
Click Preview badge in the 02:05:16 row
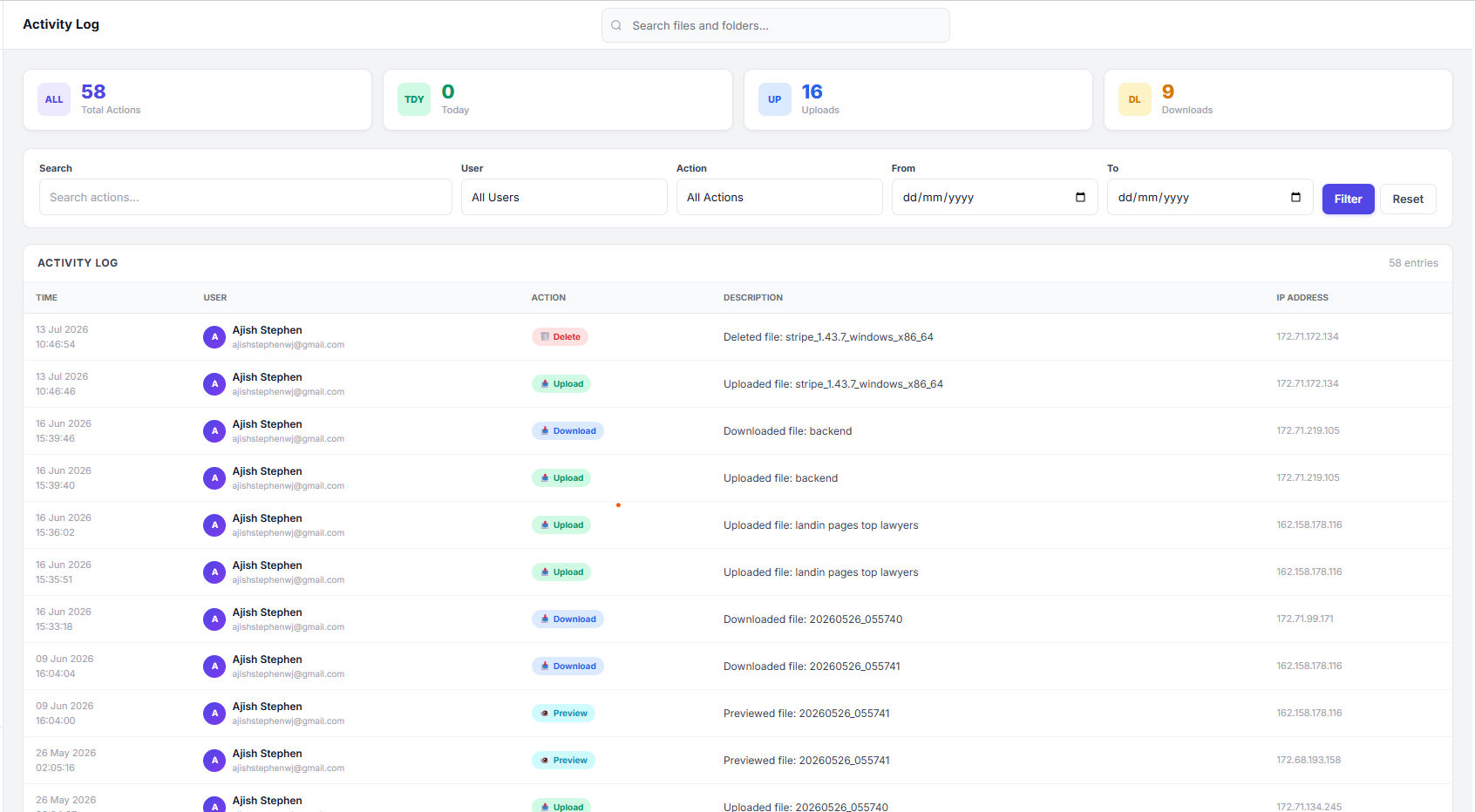(563, 760)
